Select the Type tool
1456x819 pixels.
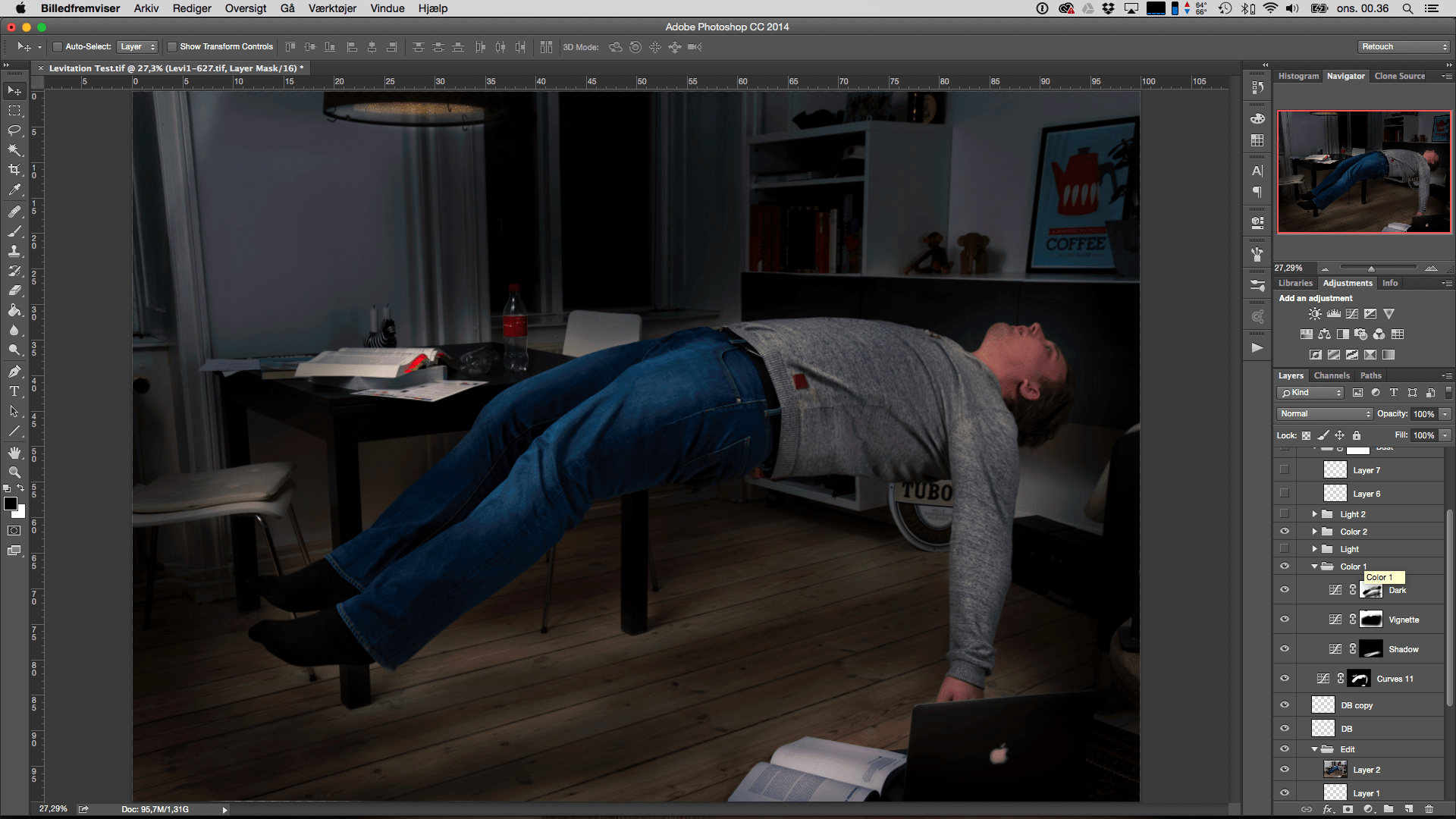coord(14,391)
